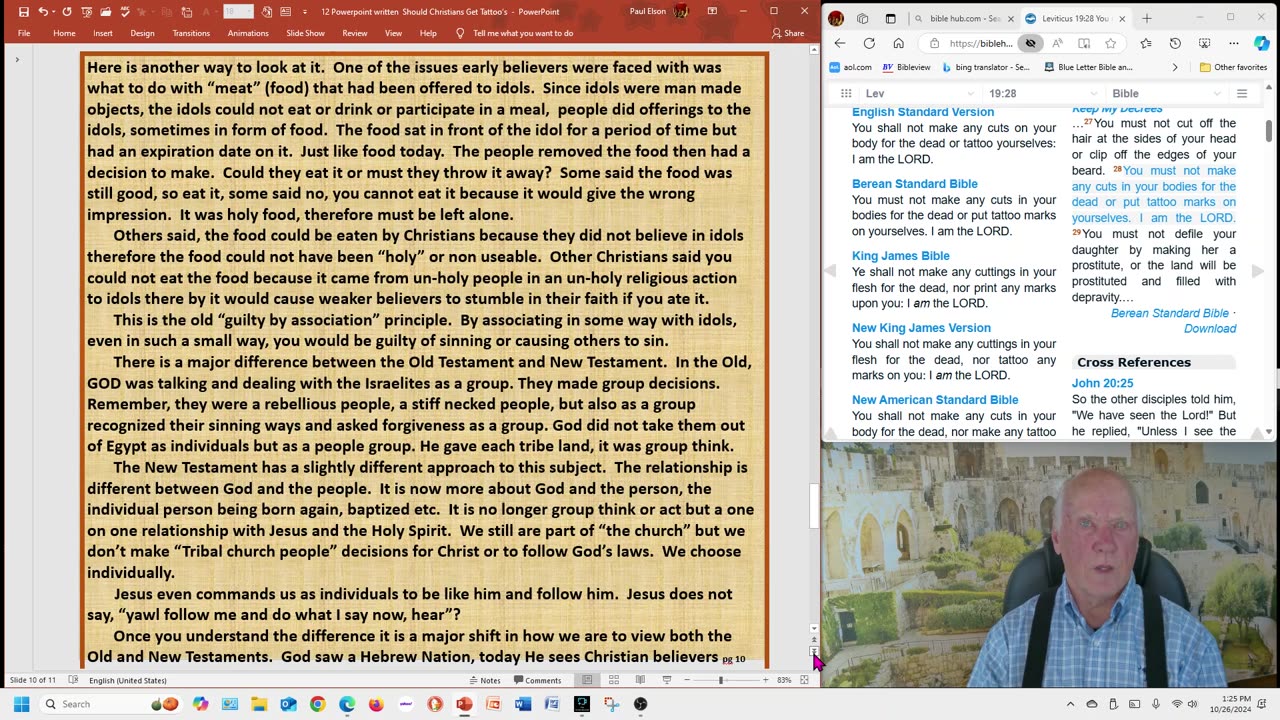Open Bibleview bookmark
The image size is (1280, 720).
coord(906,67)
